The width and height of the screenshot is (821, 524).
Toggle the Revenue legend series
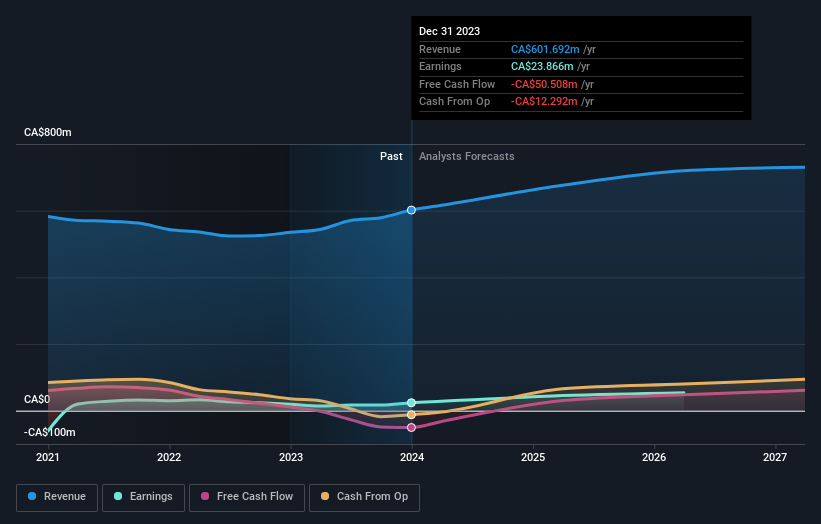[57, 497]
